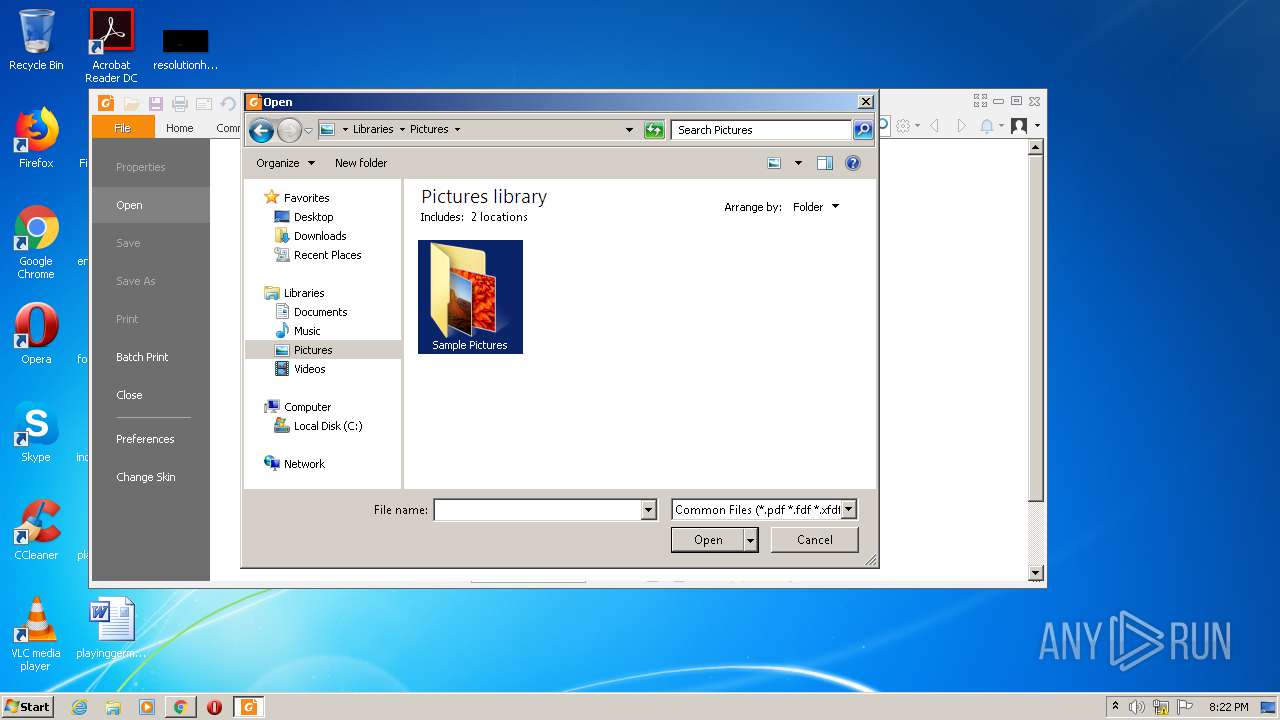Click the green refresh button beside address bar

(654, 130)
